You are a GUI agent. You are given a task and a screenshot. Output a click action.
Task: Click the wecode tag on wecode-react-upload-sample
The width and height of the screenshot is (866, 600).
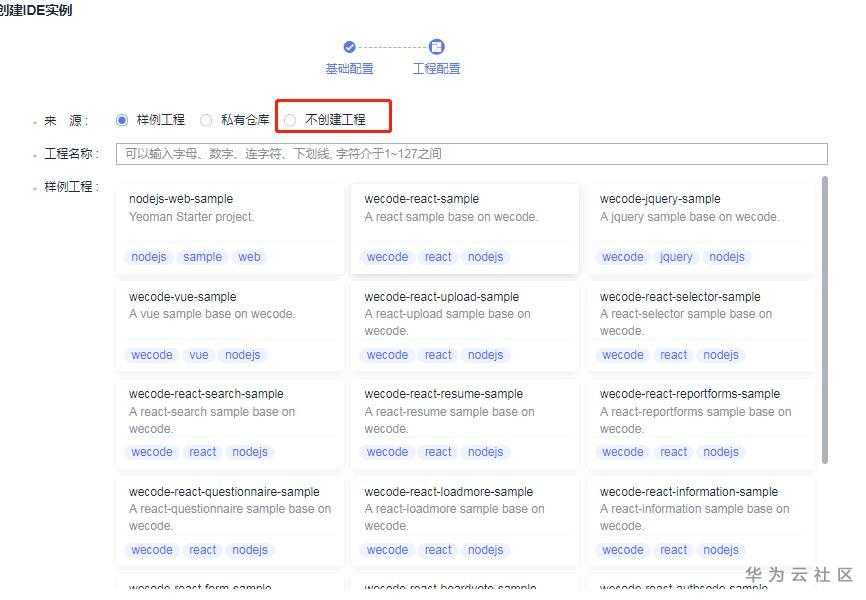tap(387, 355)
